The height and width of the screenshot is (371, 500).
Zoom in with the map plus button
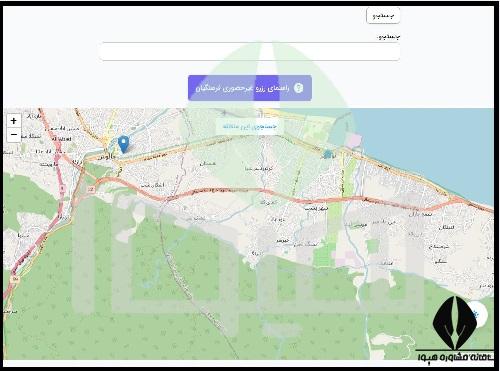point(14,121)
